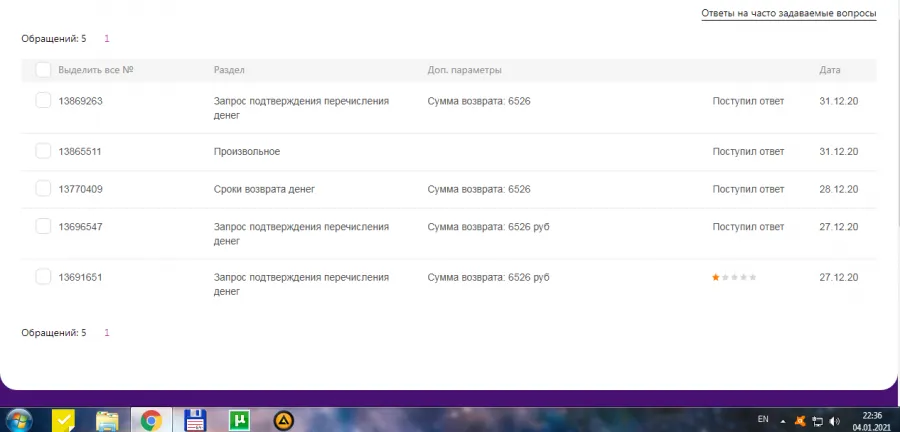Click the 'Дата' column header
900x432 pixels.
click(830, 70)
